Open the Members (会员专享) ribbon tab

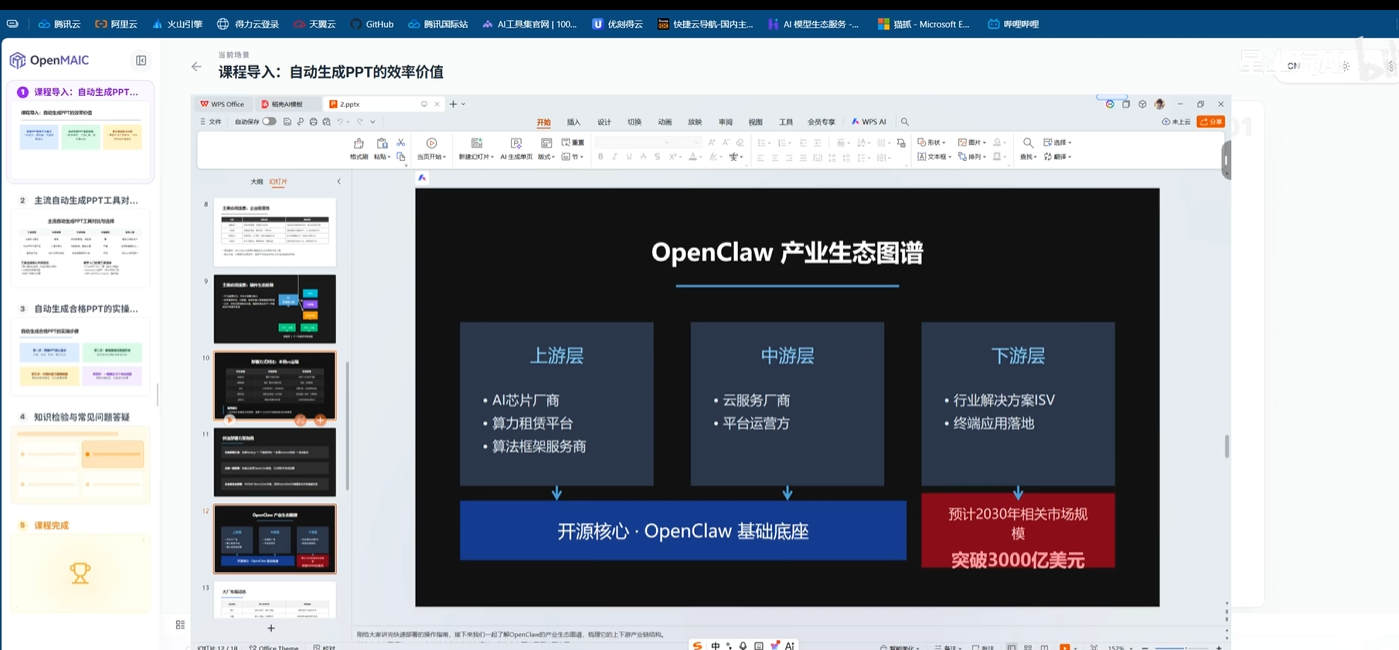[x=821, y=122]
